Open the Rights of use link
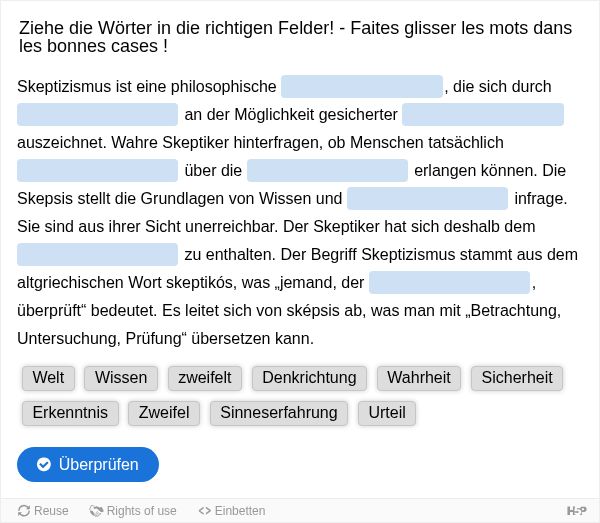 tap(133, 510)
